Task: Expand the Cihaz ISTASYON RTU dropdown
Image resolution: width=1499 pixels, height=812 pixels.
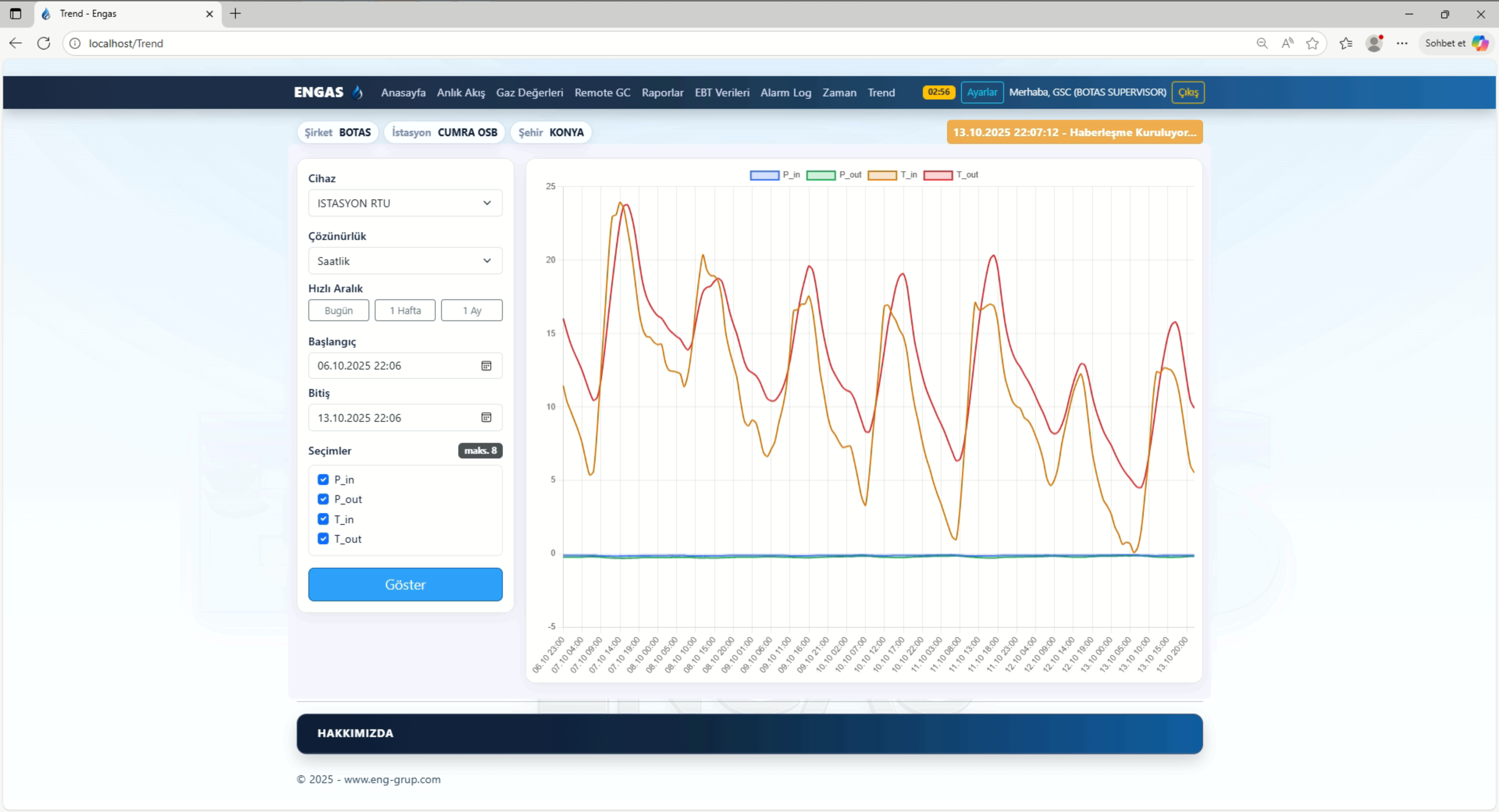Action: (405, 203)
